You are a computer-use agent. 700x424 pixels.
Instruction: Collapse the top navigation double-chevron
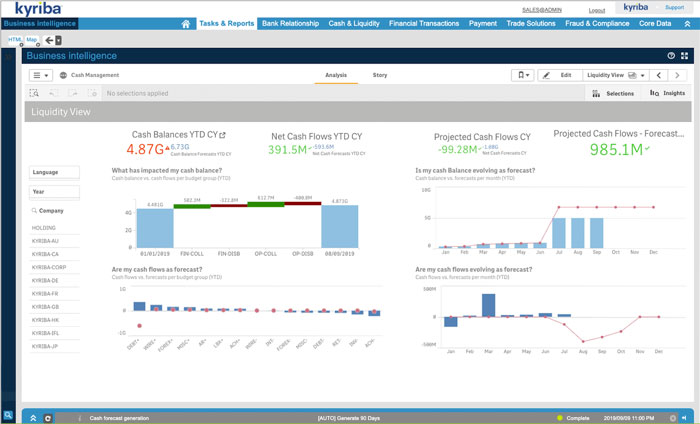[x=687, y=24]
